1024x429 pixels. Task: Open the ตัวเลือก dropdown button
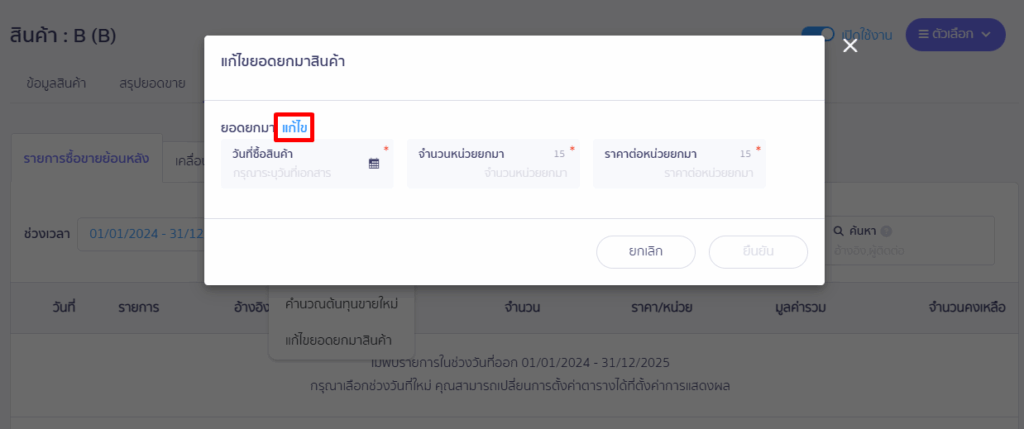click(x=955, y=35)
